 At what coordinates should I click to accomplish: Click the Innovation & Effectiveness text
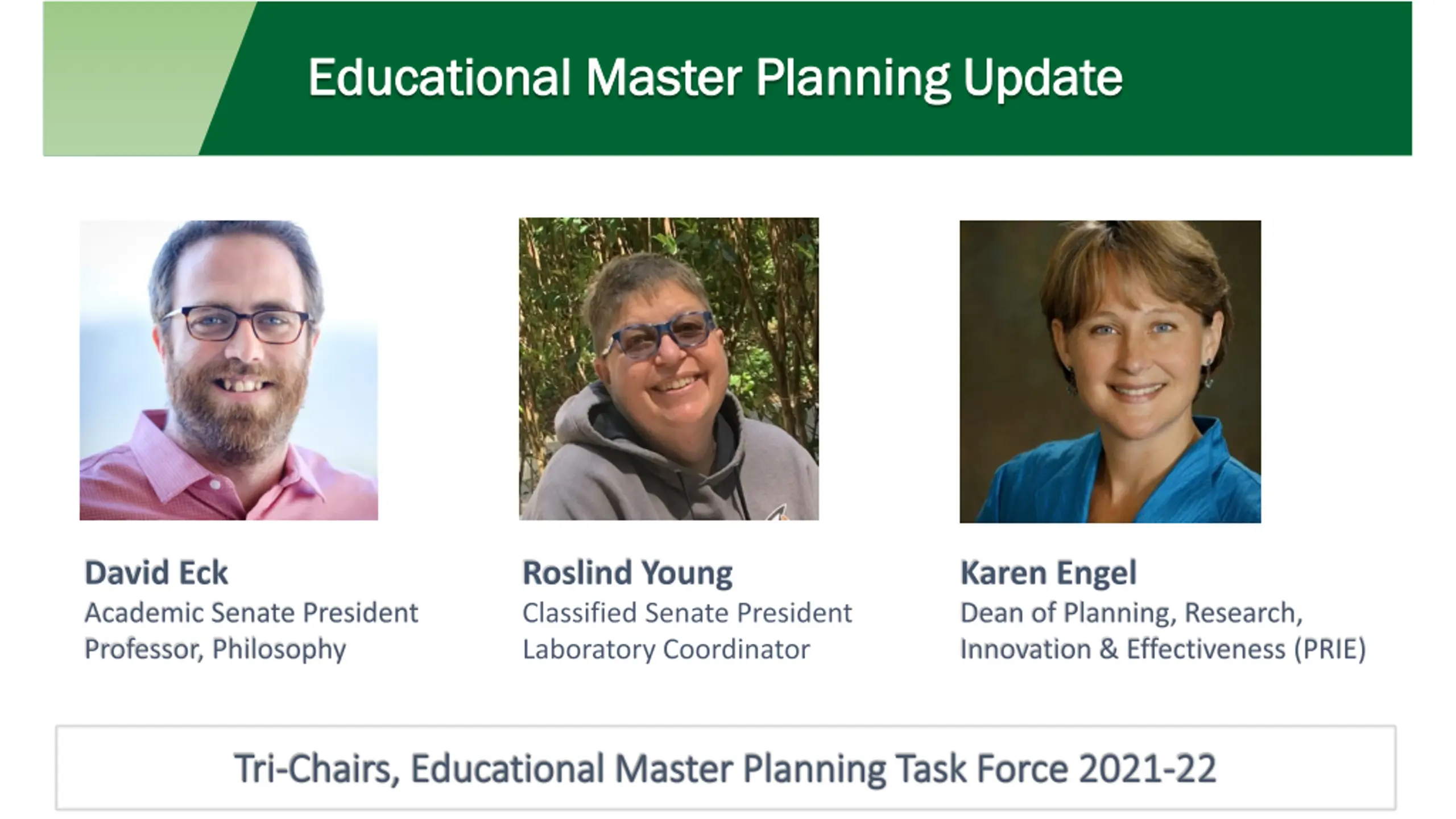click(x=1122, y=649)
